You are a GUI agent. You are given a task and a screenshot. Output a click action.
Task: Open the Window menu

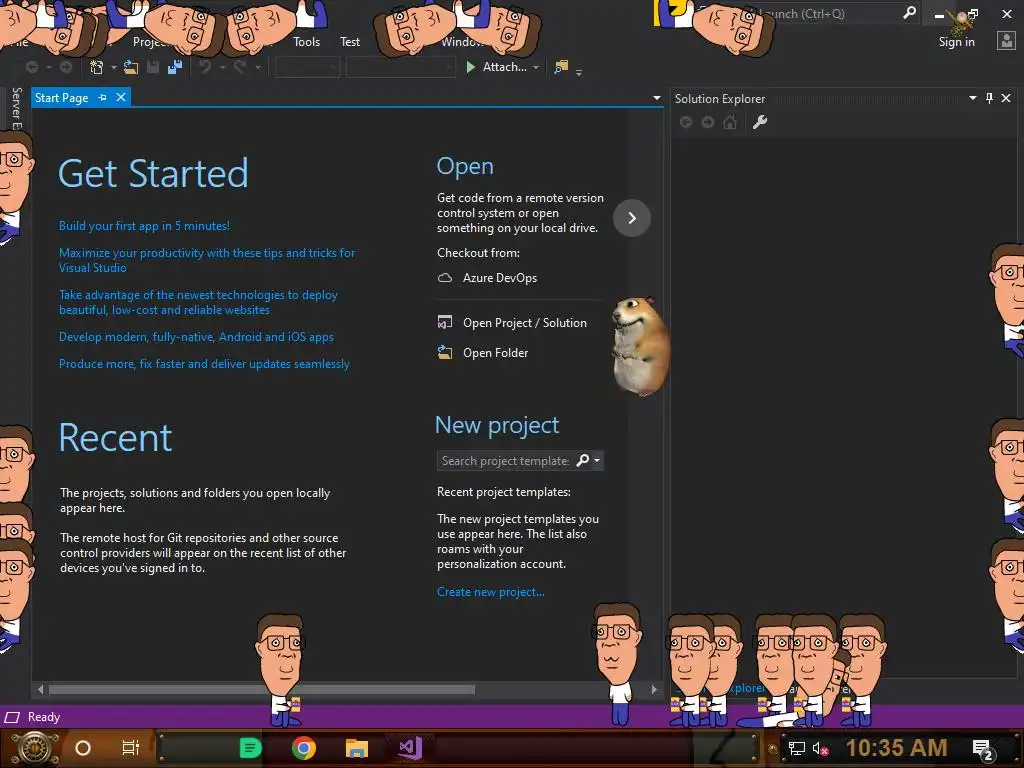point(464,42)
